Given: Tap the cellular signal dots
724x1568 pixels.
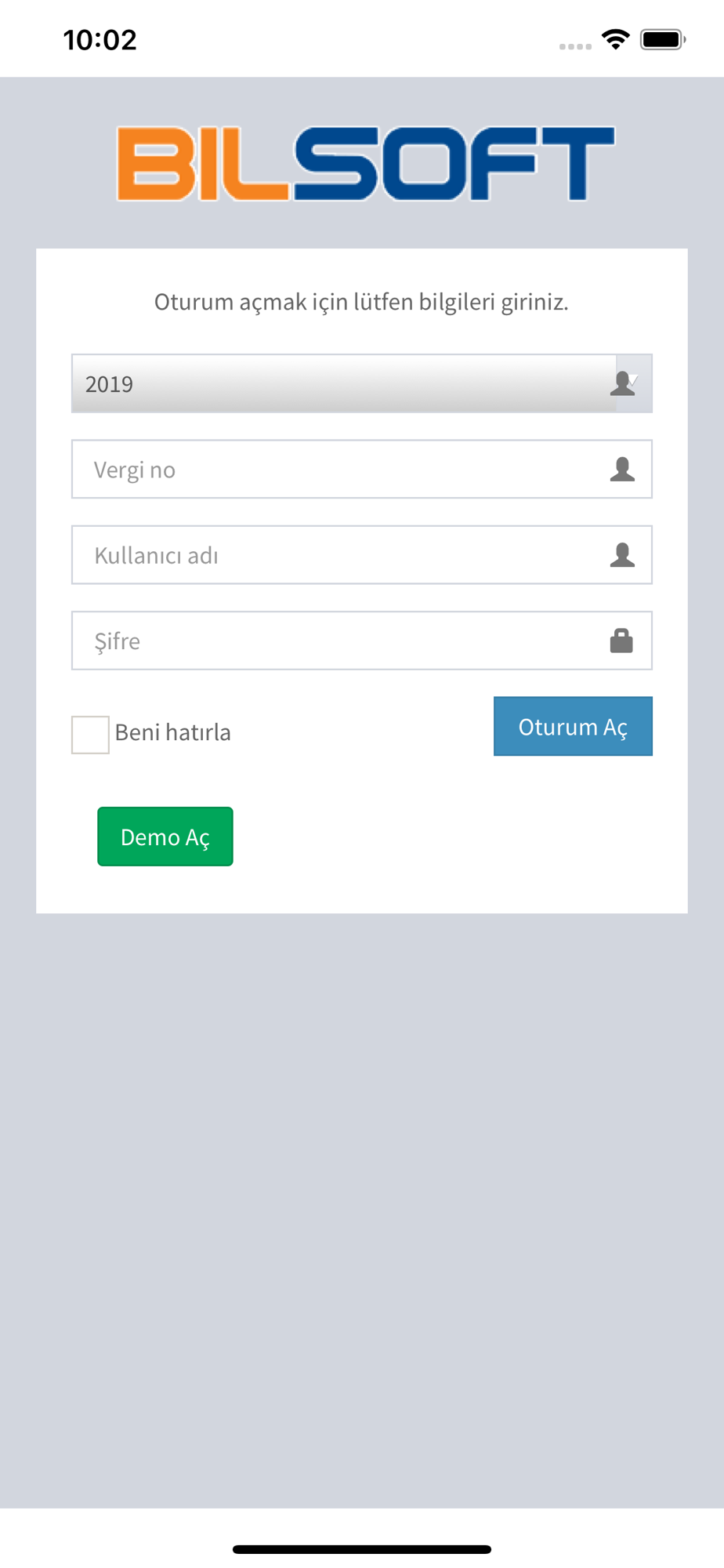Looking at the screenshot, I should [575, 46].
